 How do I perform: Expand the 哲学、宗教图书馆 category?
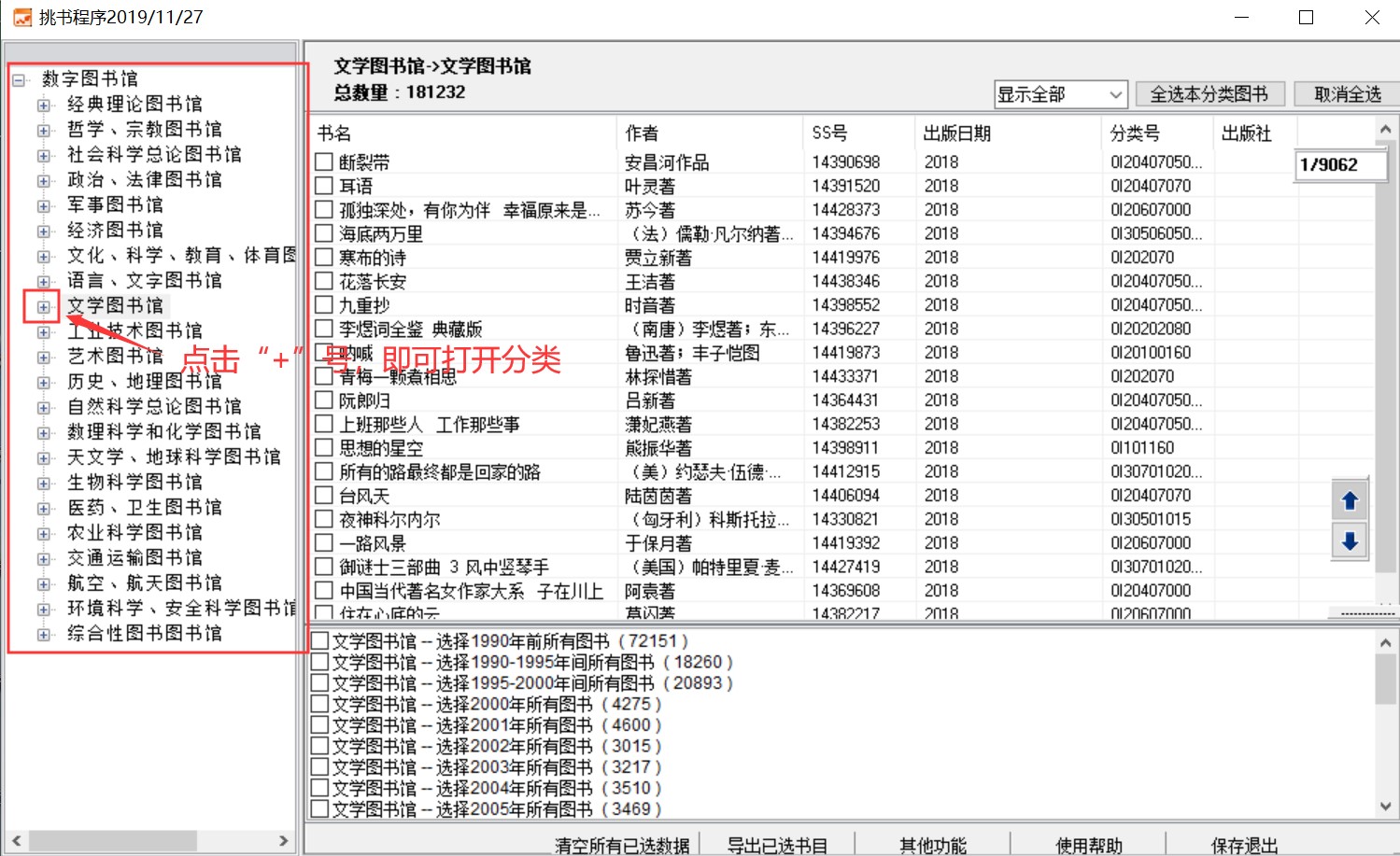tap(43, 130)
